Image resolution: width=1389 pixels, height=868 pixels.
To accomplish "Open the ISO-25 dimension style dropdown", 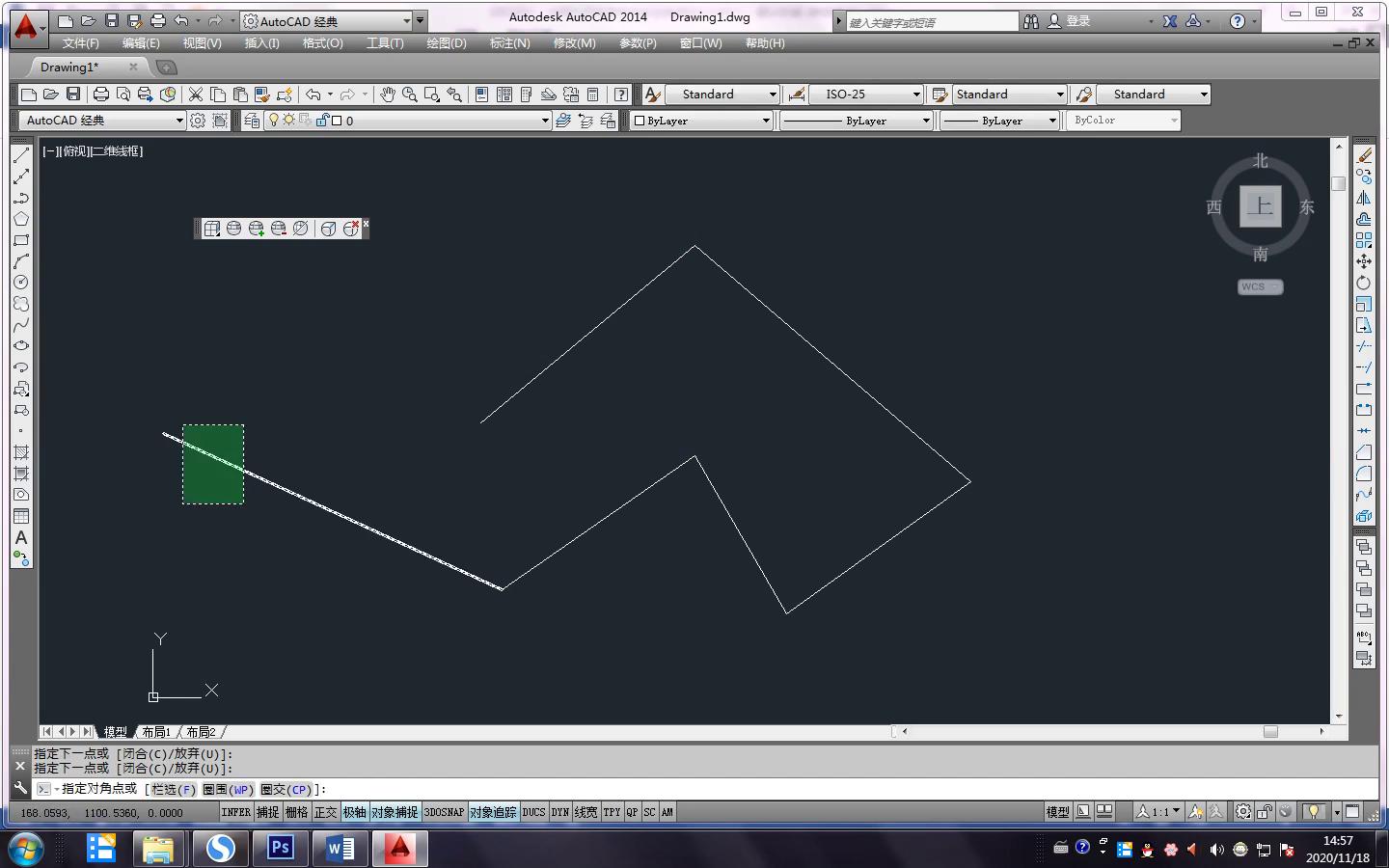I will click(915, 95).
